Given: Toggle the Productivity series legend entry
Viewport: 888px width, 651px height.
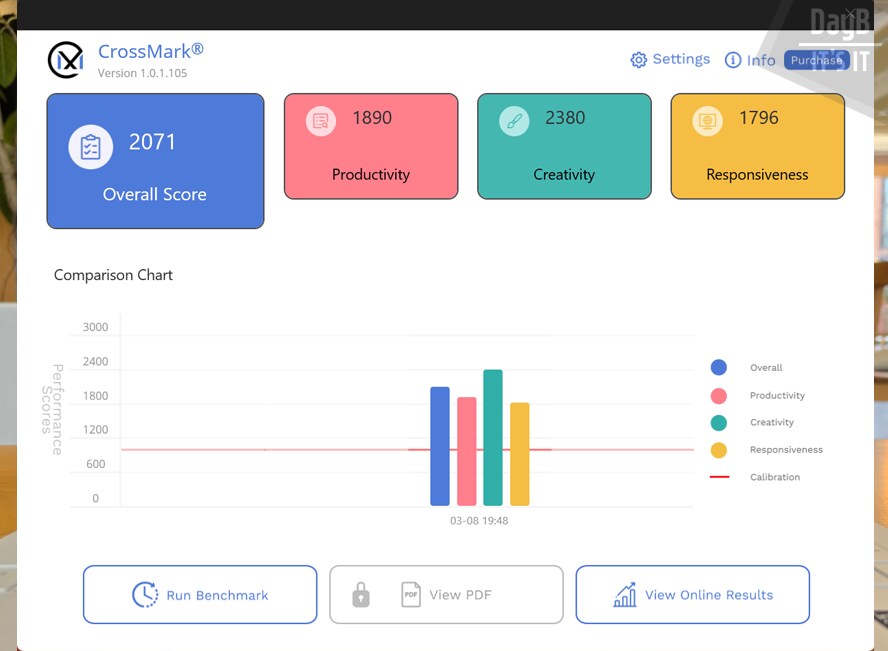Looking at the screenshot, I should click(777, 396).
